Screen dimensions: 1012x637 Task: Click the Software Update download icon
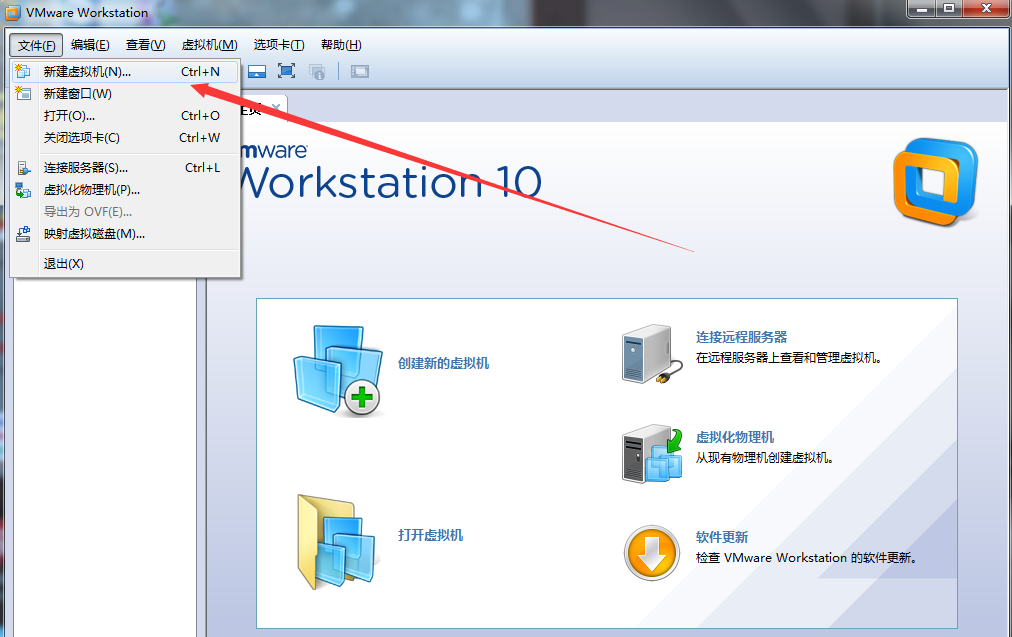click(650, 551)
